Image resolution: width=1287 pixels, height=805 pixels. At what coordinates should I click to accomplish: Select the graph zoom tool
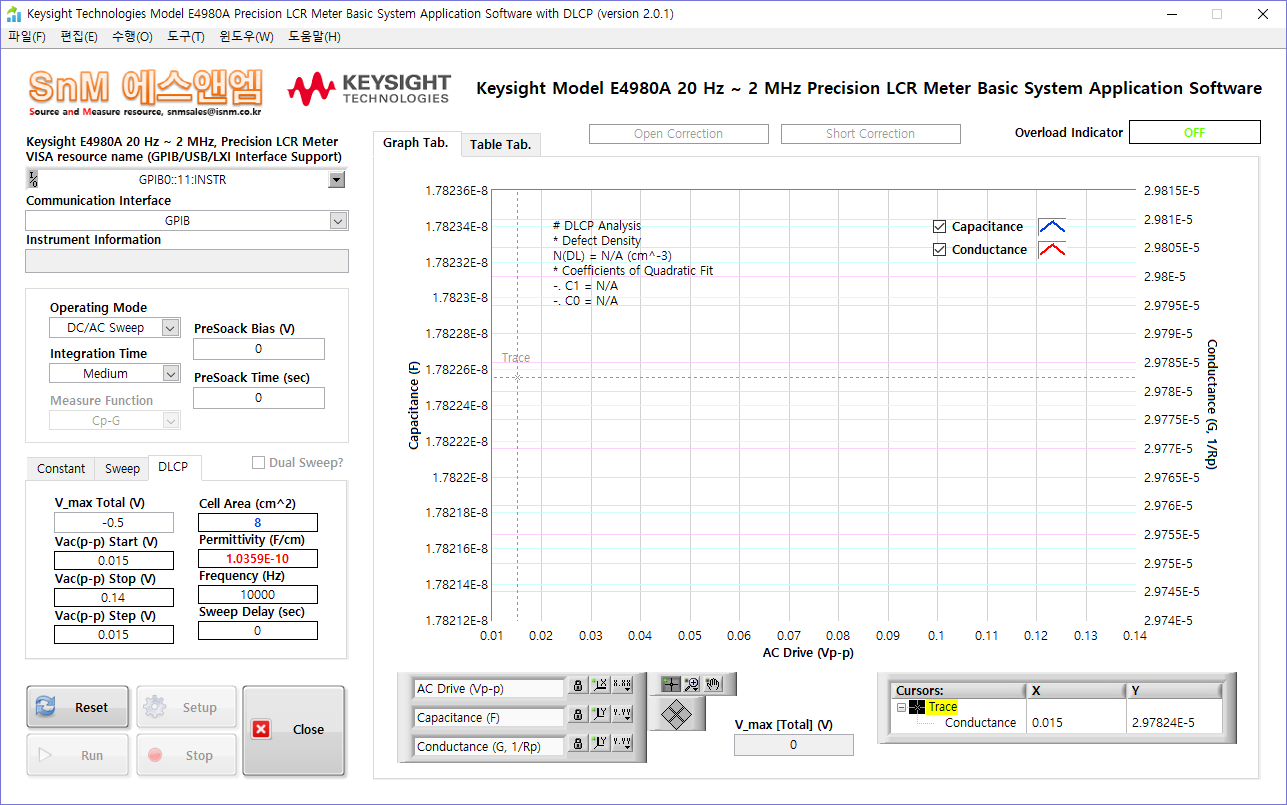click(x=691, y=684)
